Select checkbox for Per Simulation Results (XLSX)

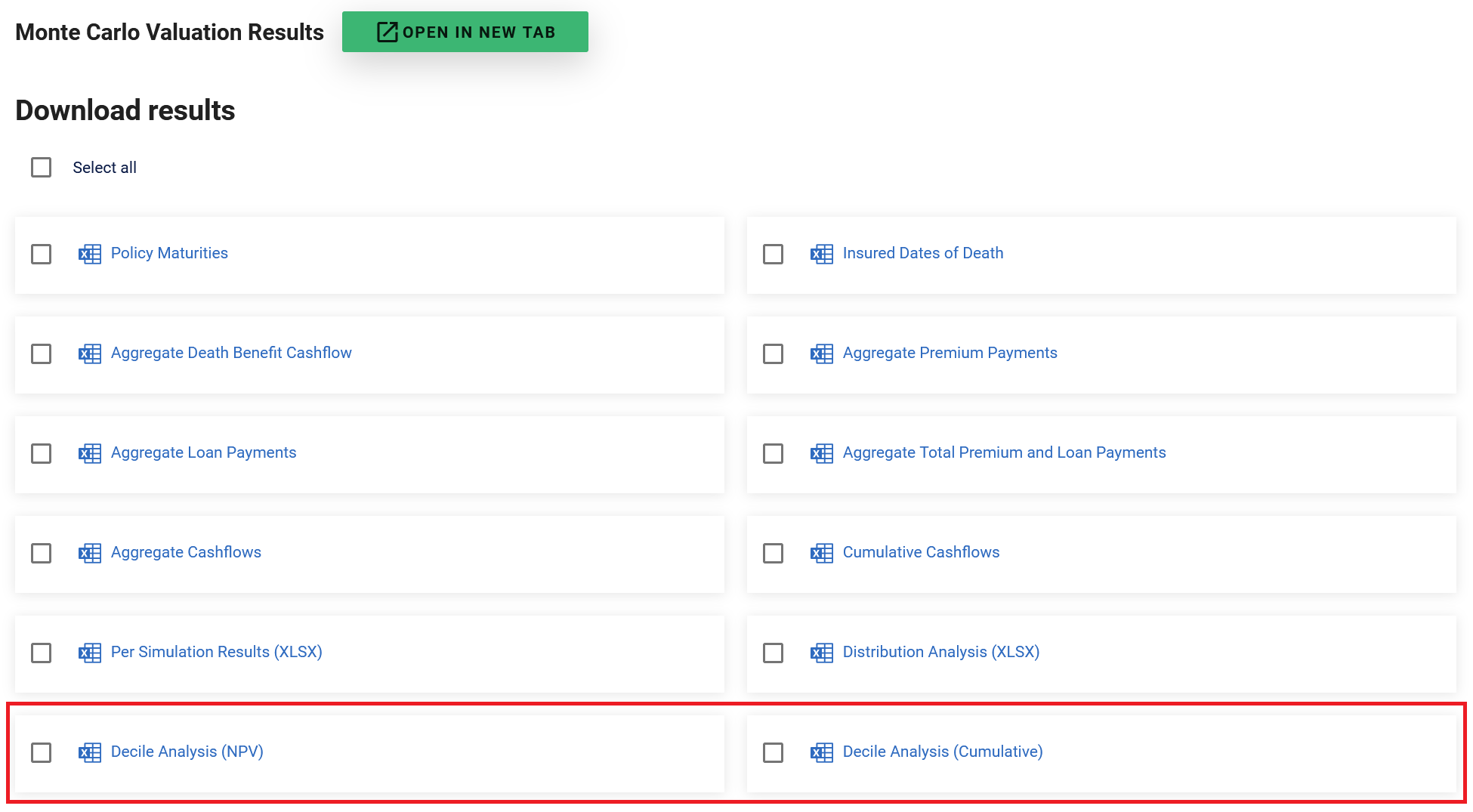42,653
